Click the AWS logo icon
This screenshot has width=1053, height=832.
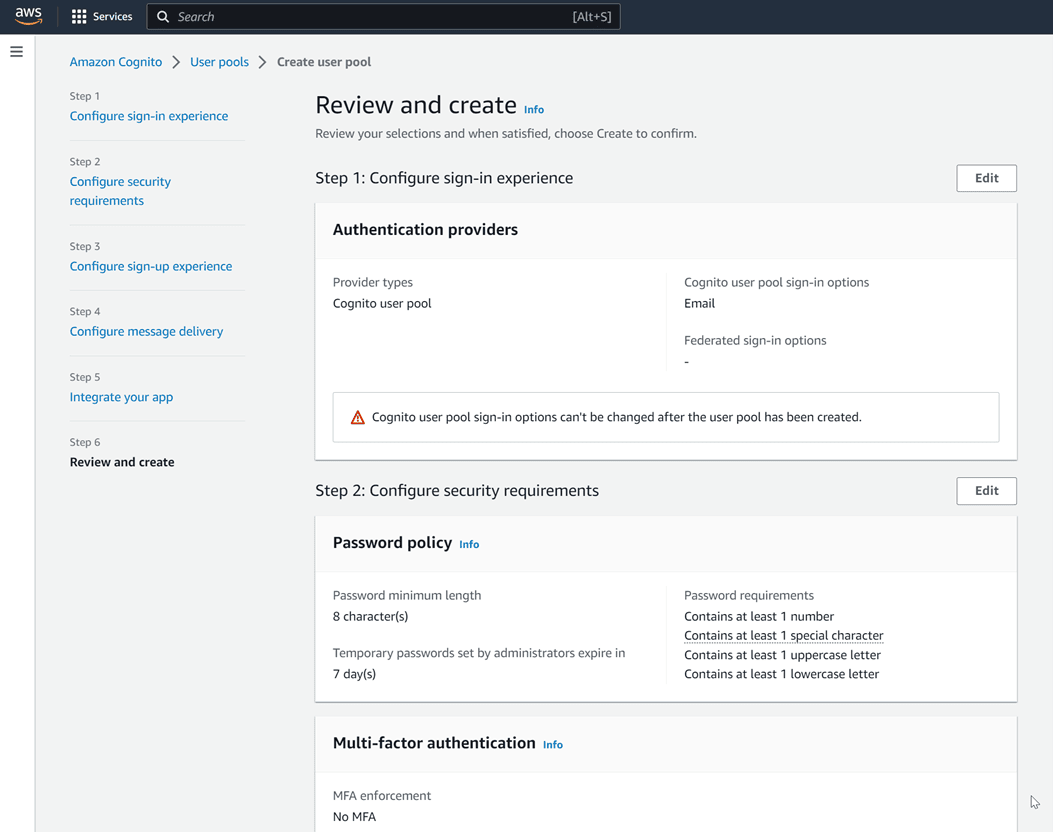coord(29,16)
